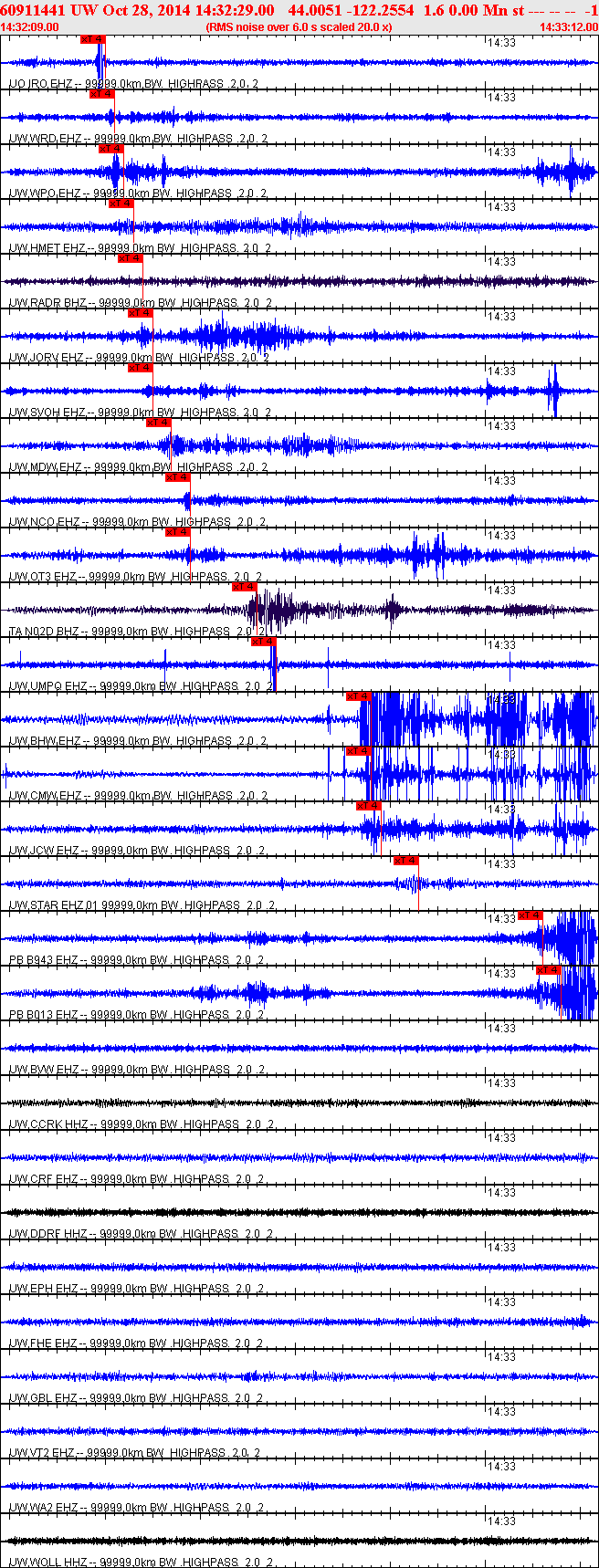Click the 'RMS noise over 6.0 s' note

(299, 26)
